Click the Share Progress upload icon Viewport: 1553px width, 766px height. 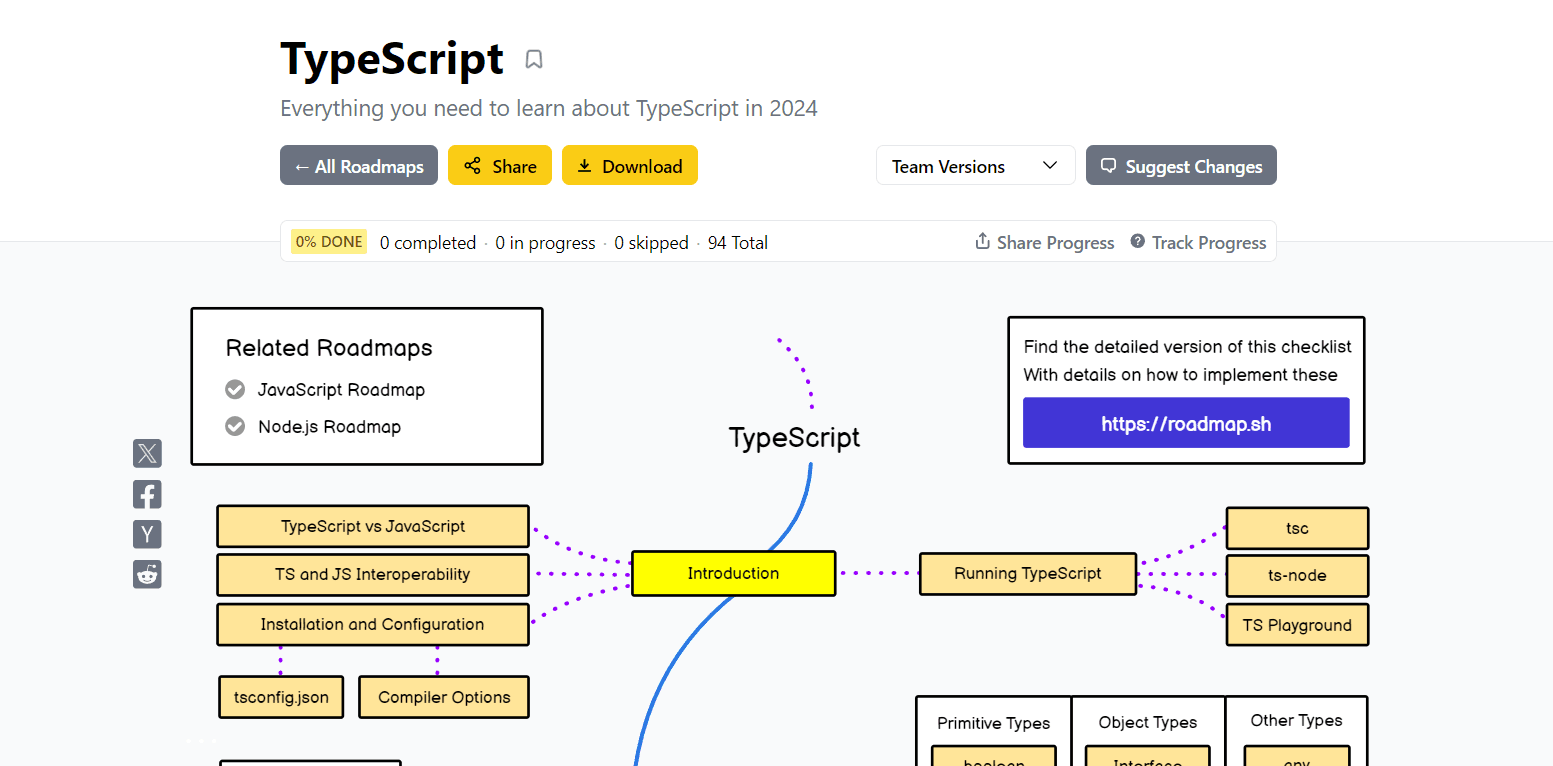coord(982,242)
